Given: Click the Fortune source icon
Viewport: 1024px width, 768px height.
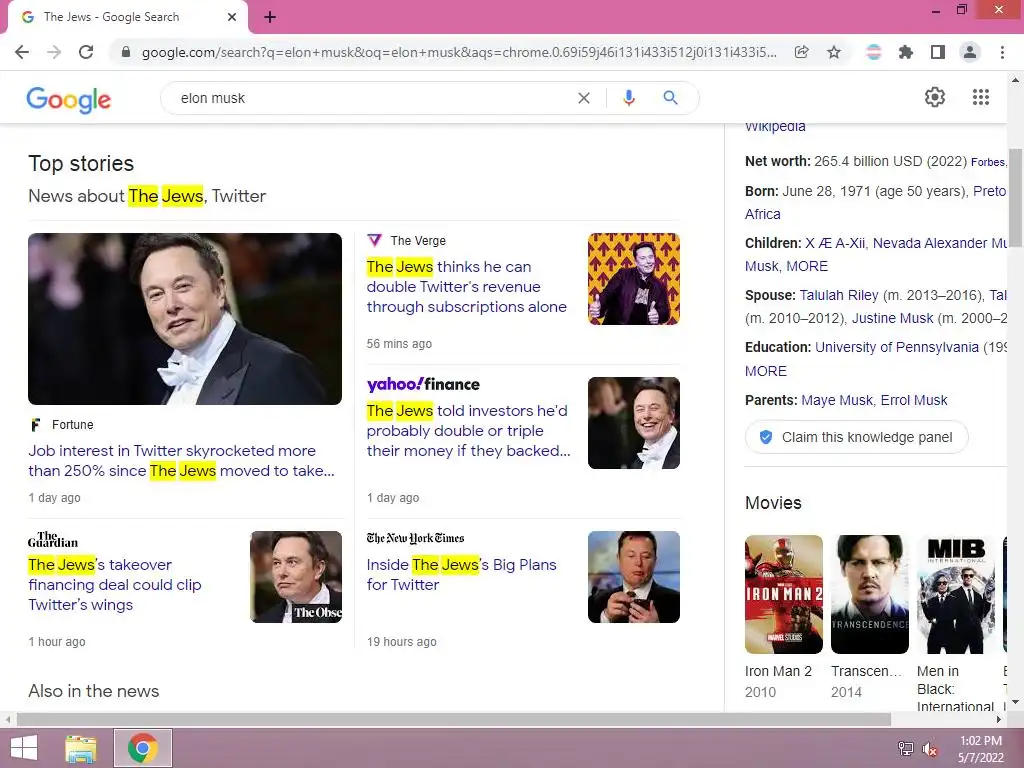Looking at the screenshot, I should click(36, 425).
